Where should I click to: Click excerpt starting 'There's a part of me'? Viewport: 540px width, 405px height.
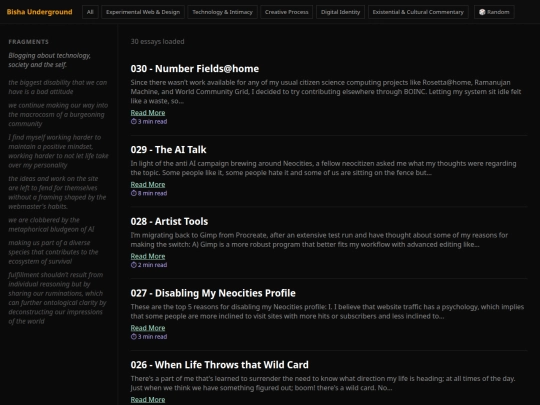tap(323, 383)
